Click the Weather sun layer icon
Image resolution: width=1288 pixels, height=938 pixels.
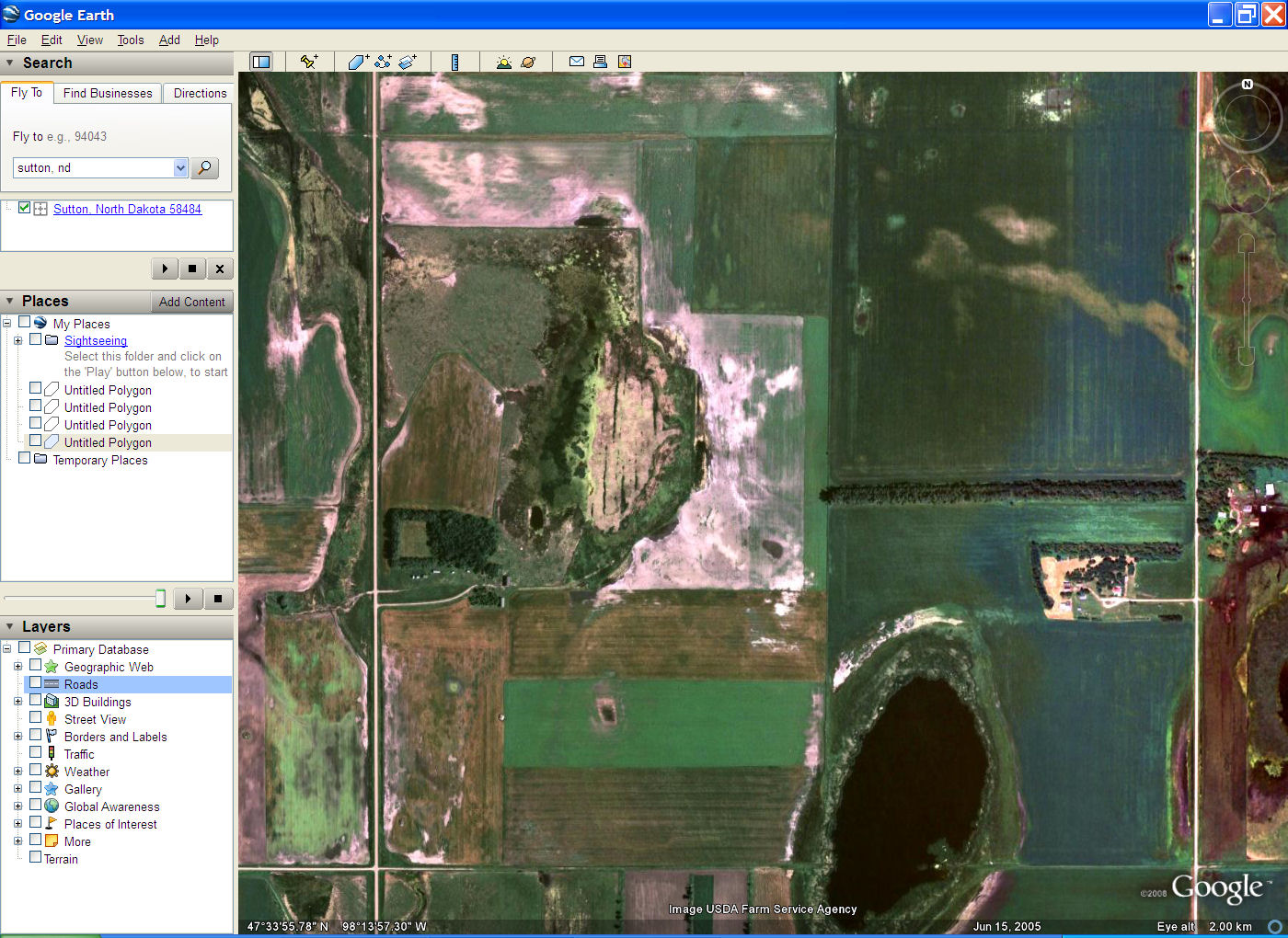pyautogui.click(x=52, y=772)
